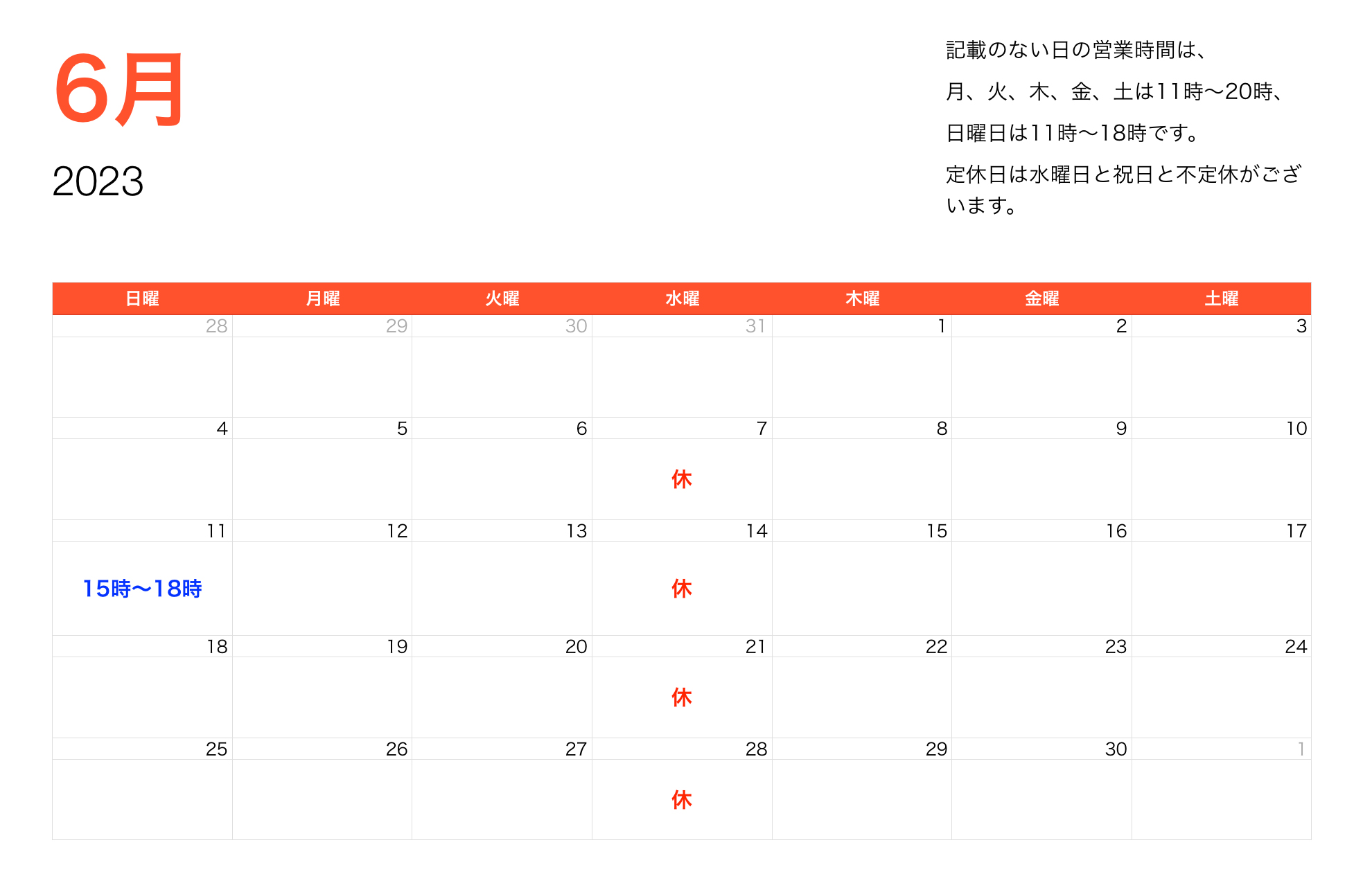
Task: Select the 休 mark on June 7
Action: point(681,479)
